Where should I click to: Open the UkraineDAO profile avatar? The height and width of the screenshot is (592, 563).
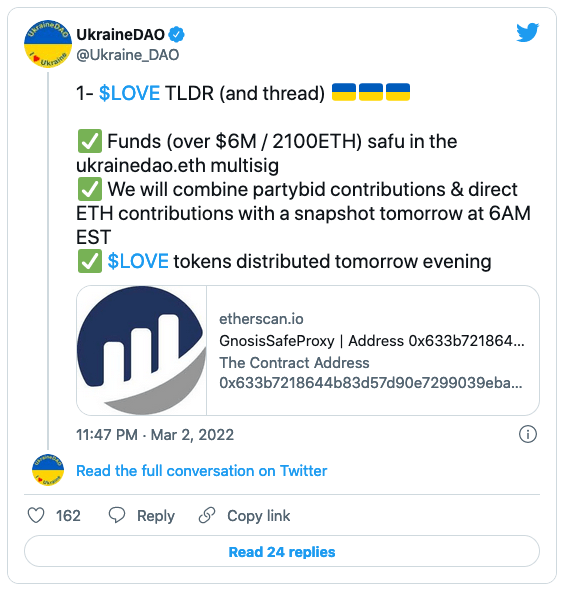coord(48,44)
